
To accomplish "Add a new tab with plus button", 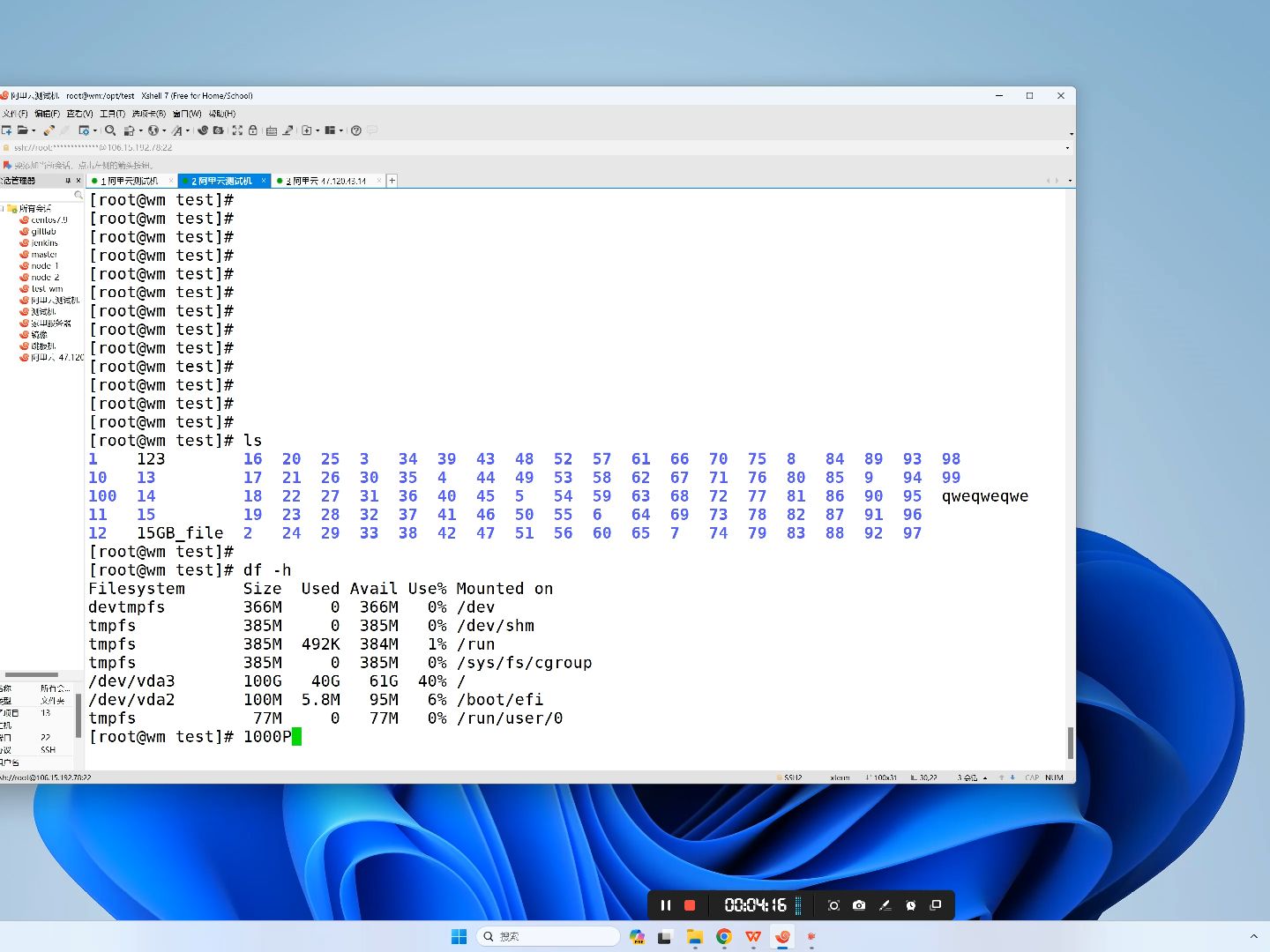I will click(x=392, y=181).
